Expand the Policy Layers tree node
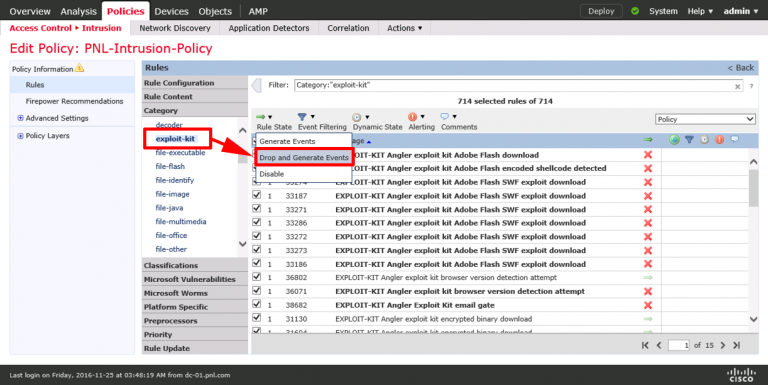 [x=20, y=136]
